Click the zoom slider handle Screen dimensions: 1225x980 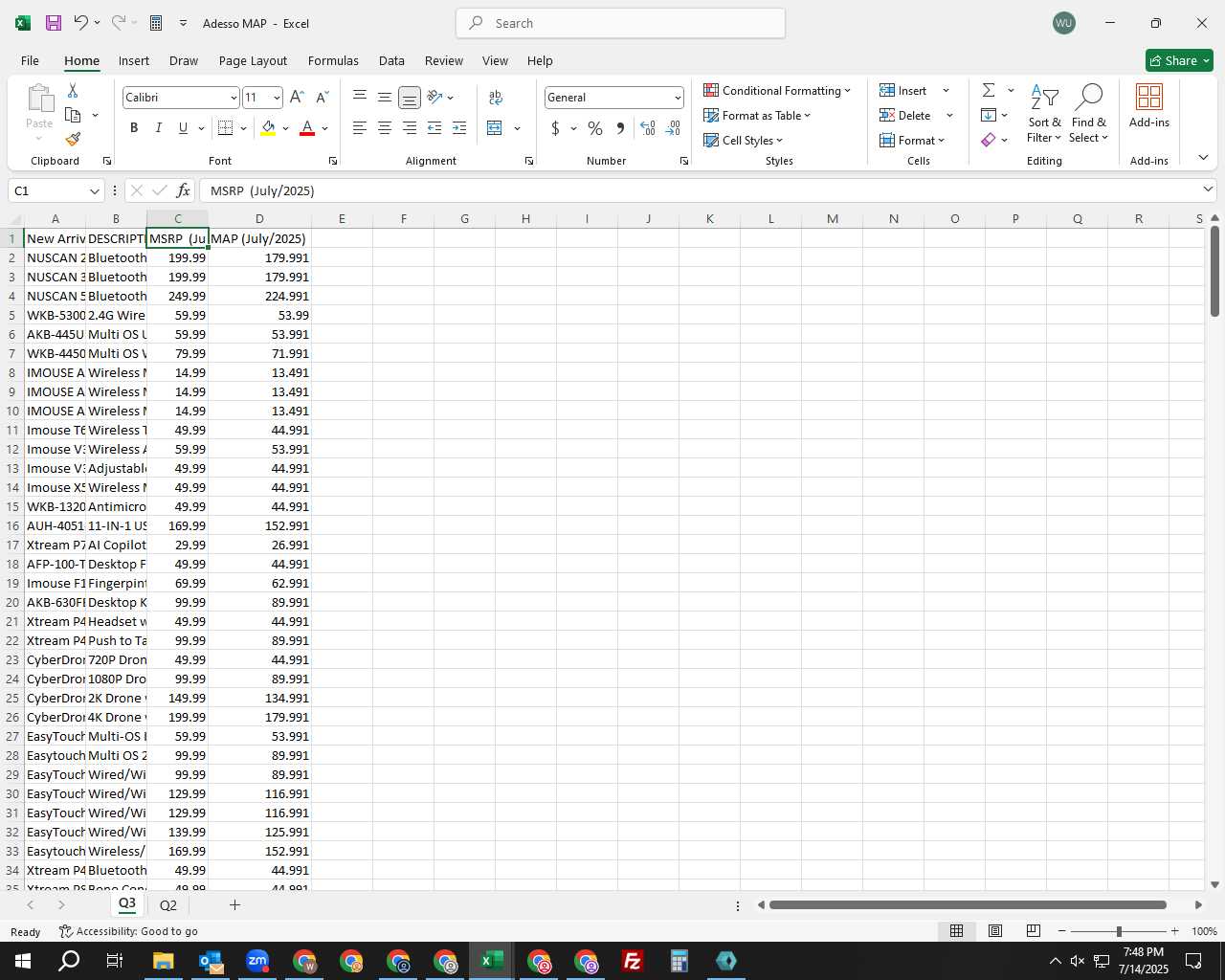1119,931
